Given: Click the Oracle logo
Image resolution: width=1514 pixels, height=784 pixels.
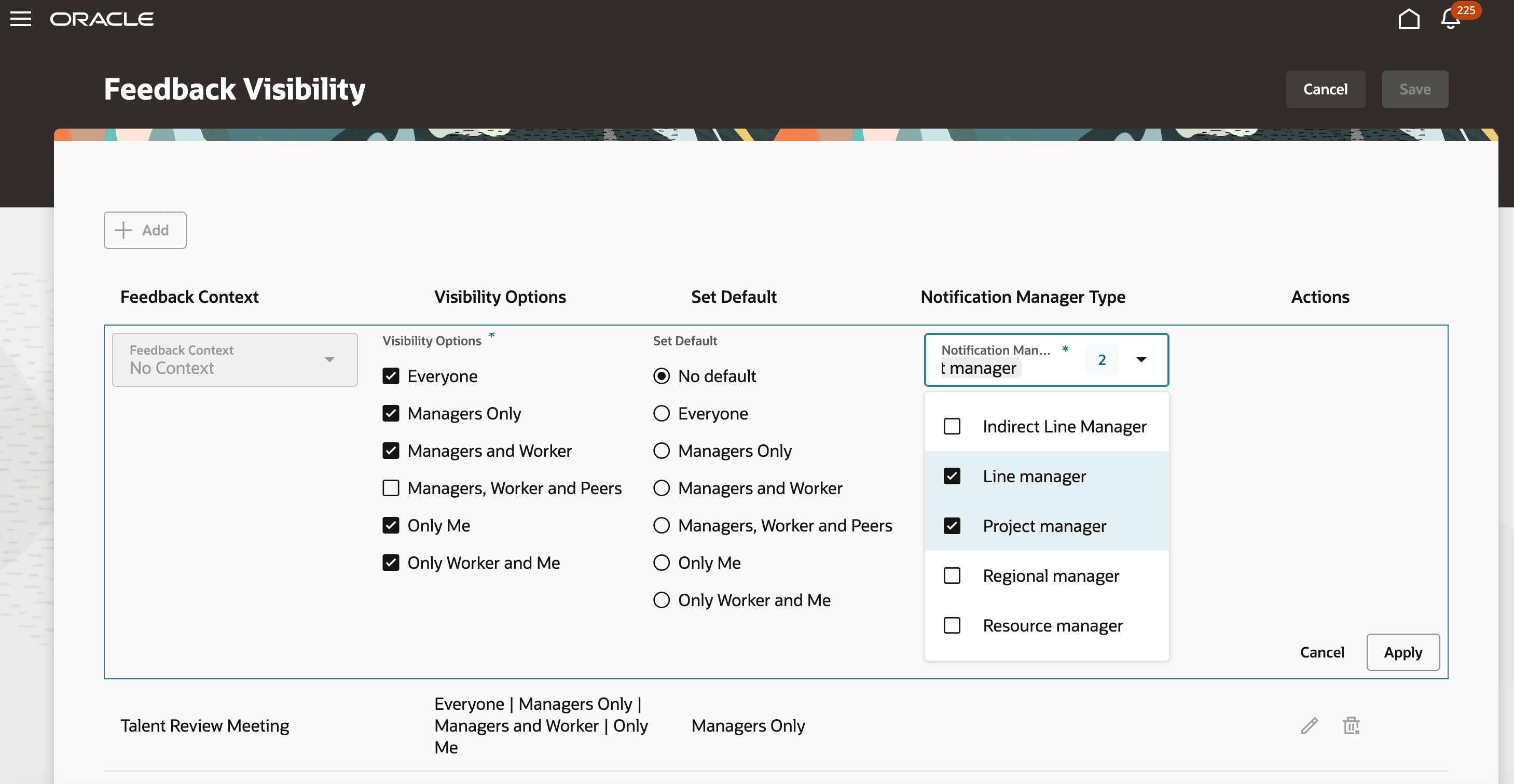Looking at the screenshot, I should pyautogui.click(x=102, y=19).
